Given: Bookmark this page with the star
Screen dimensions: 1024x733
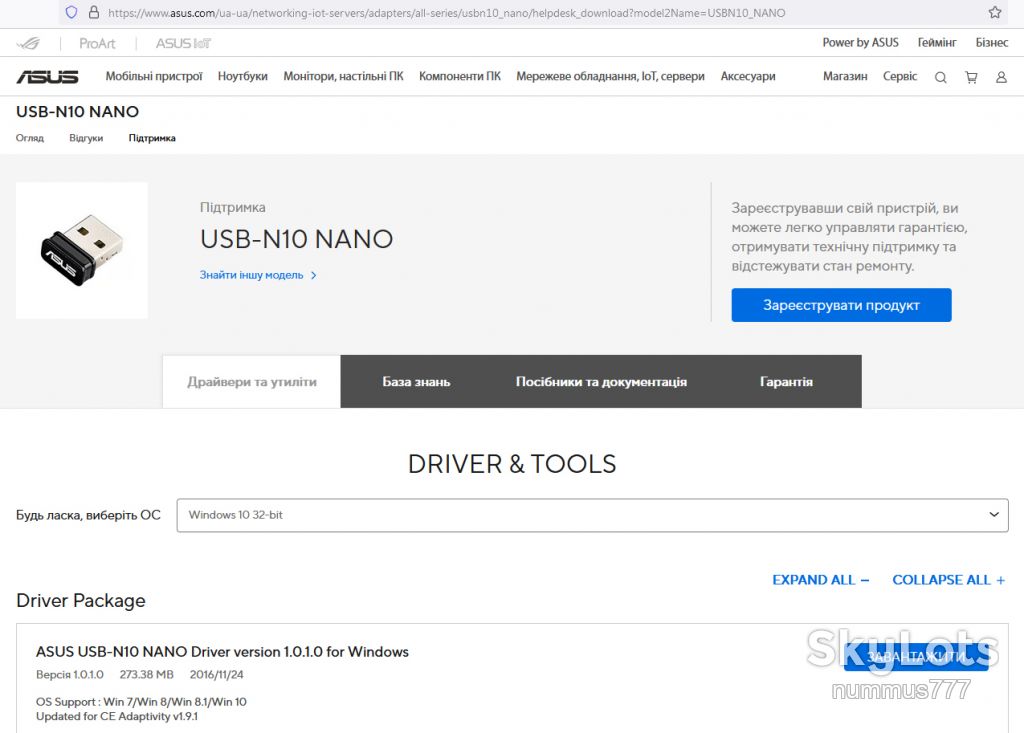Looking at the screenshot, I should point(995,12).
